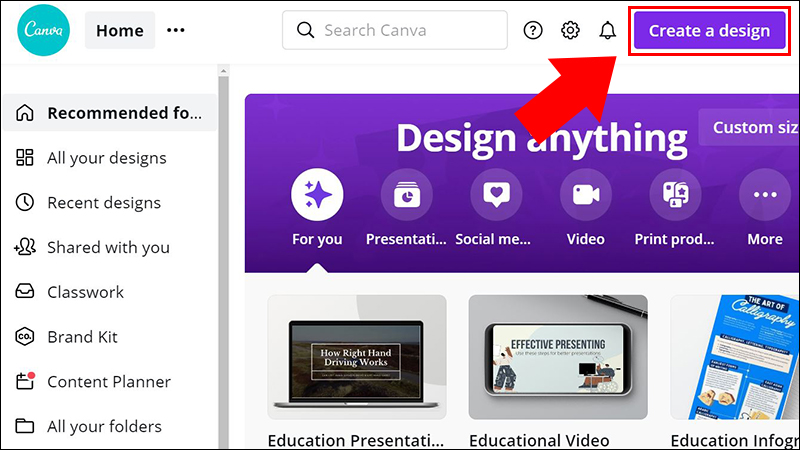Select the Presentations category icon

(407, 194)
